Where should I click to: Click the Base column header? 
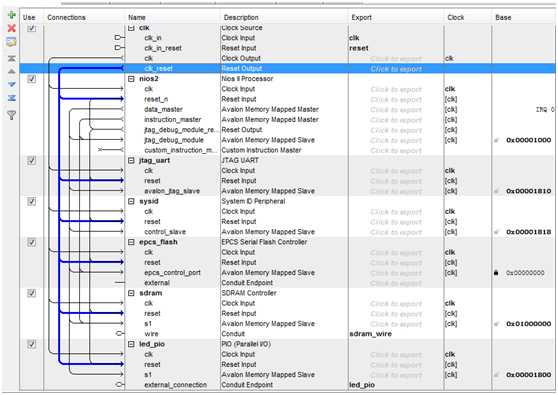(x=503, y=17)
